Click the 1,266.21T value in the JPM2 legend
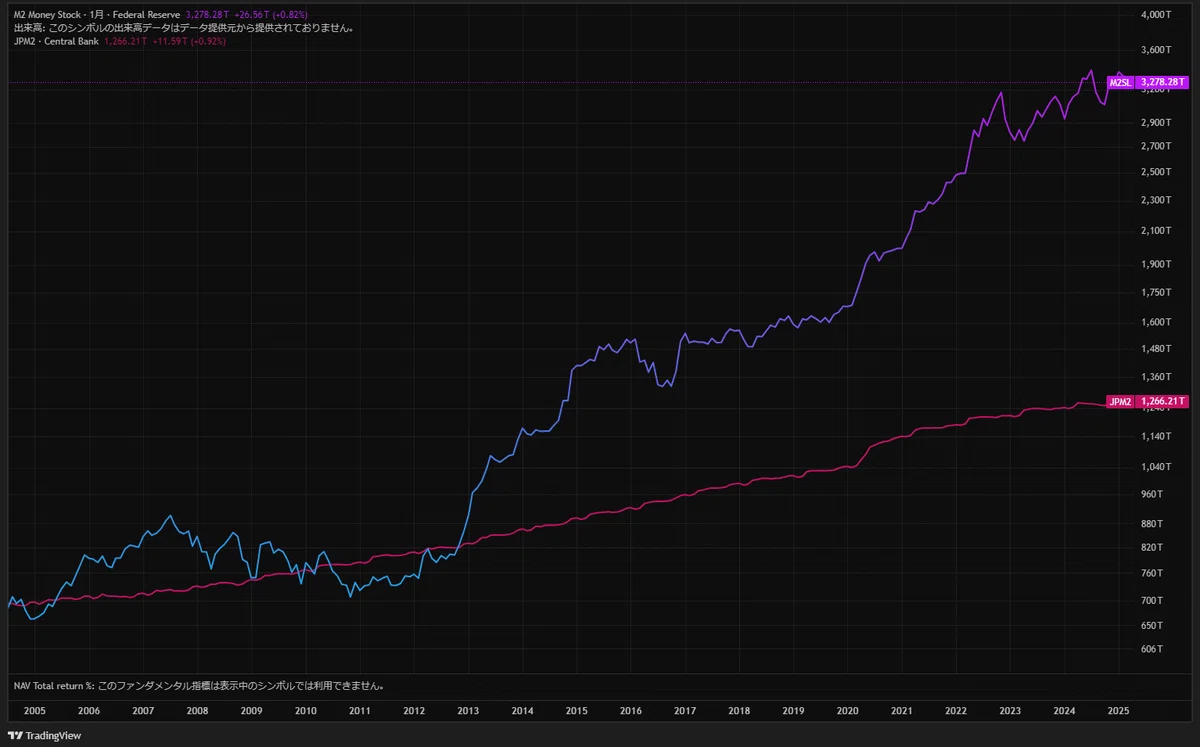 [125, 41]
